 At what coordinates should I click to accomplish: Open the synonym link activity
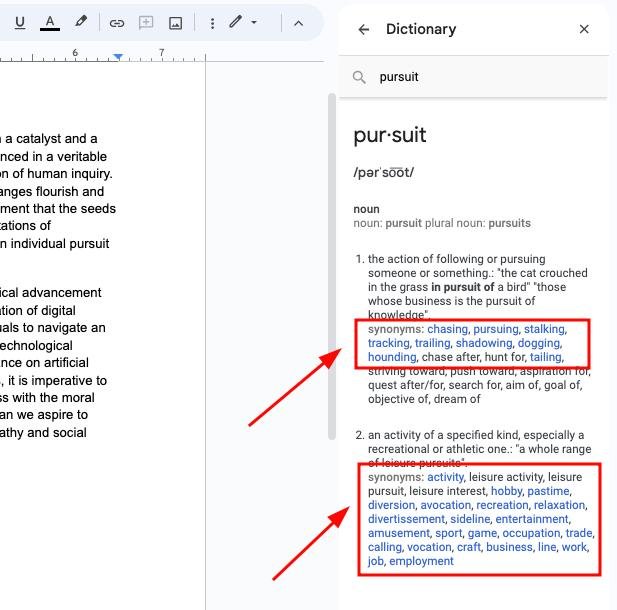pyautogui.click(x=445, y=477)
